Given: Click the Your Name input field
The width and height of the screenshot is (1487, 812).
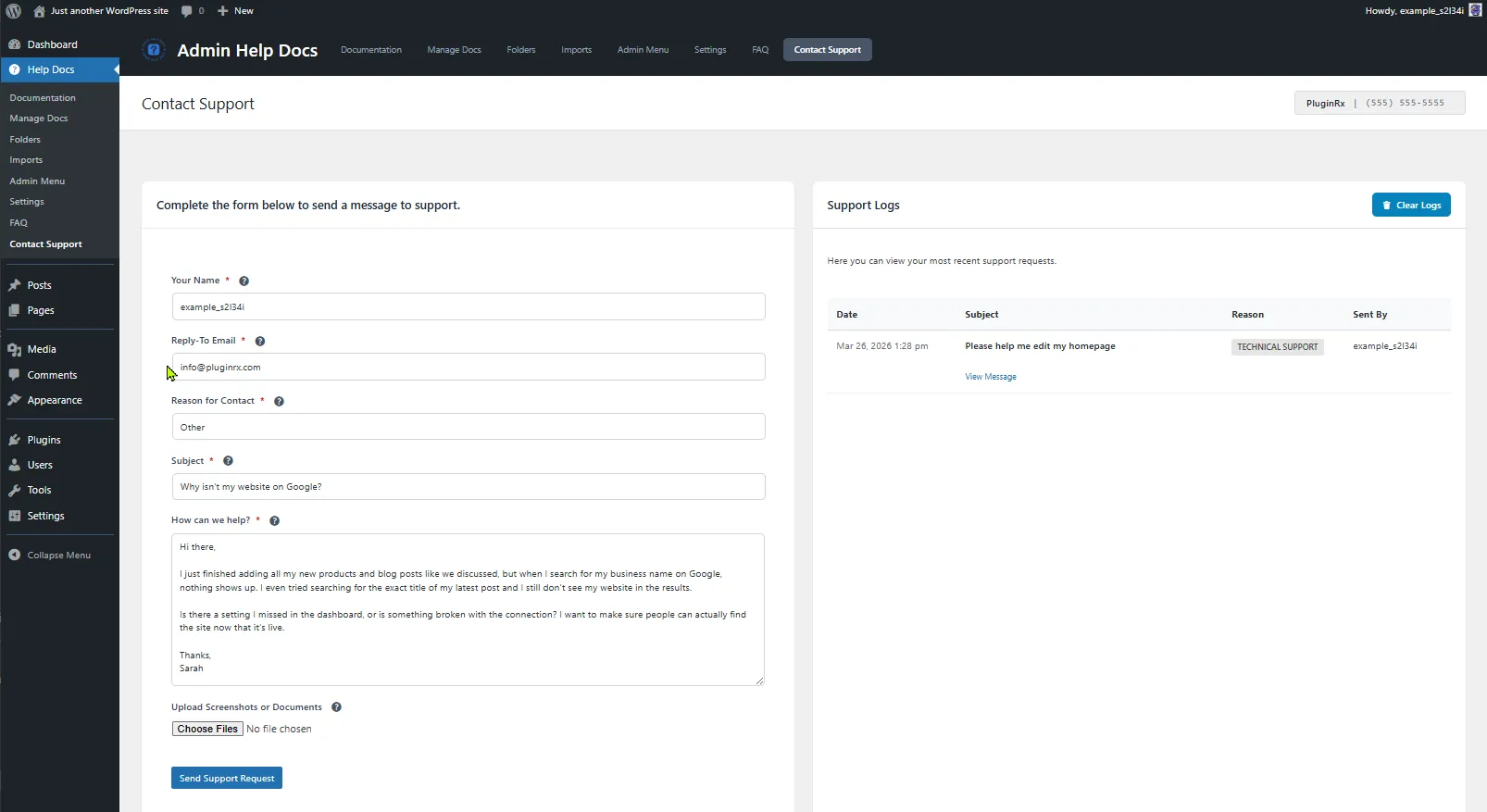Looking at the screenshot, I should [469, 307].
